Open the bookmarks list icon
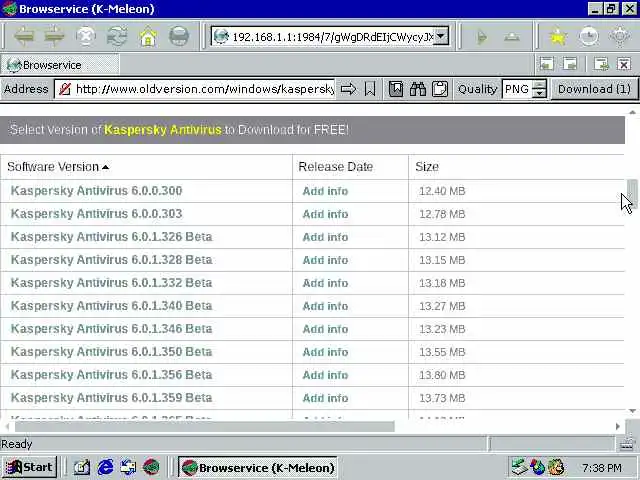This screenshot has width=640, height=480. (x=396, y=89)
